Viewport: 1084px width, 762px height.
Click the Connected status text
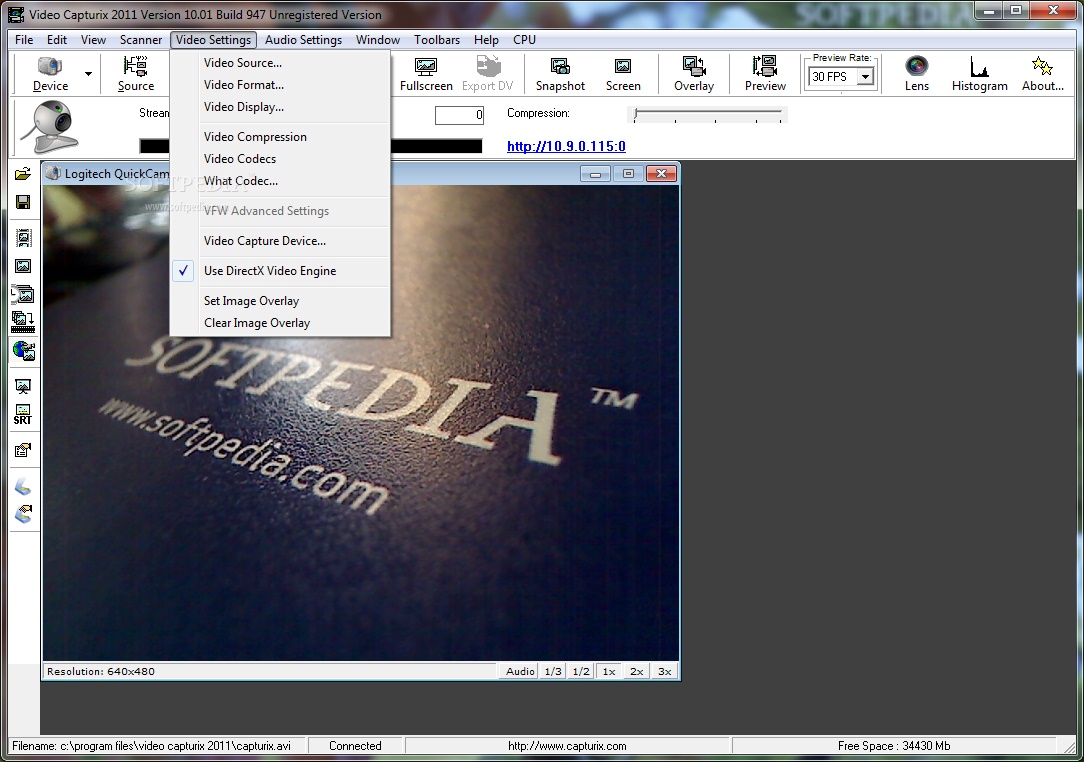(x=355, y=746)
